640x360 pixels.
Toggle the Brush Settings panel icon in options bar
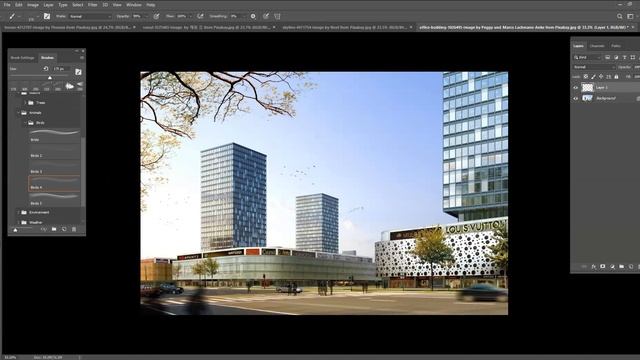click(47, 16)
